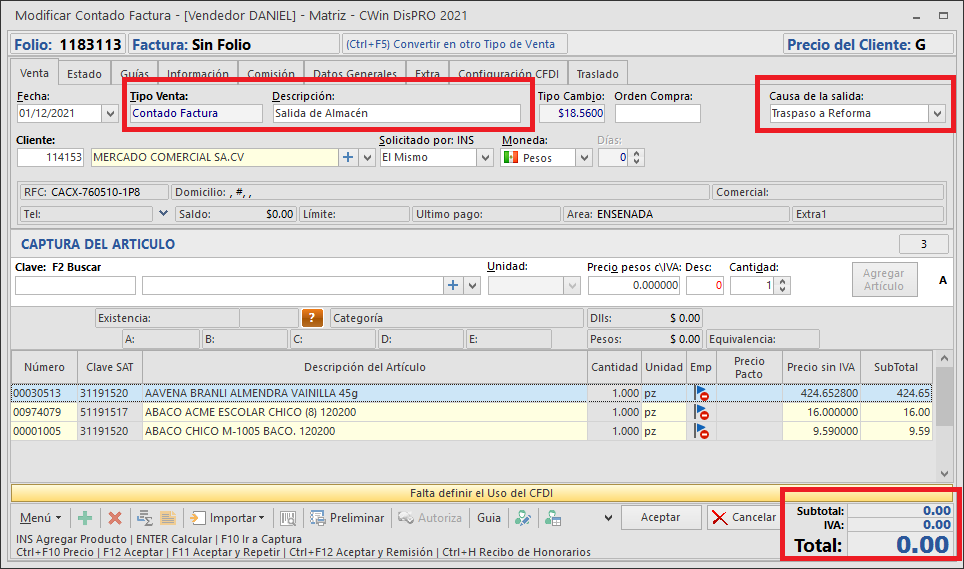Click the Clave search input field

click(75, 285)
